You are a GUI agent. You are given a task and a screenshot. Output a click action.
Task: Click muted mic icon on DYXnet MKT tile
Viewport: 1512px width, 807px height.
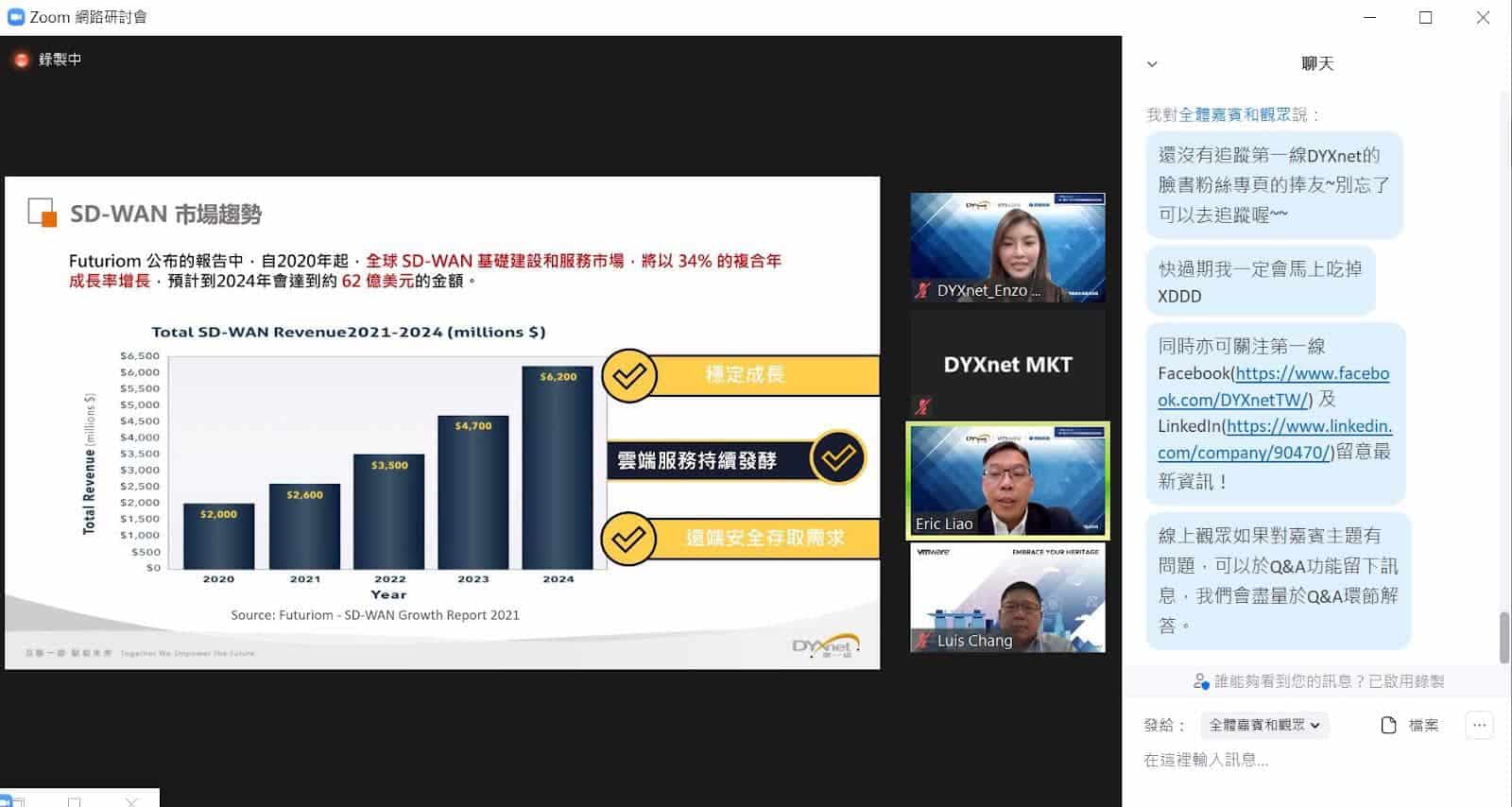tap(922, 407)
